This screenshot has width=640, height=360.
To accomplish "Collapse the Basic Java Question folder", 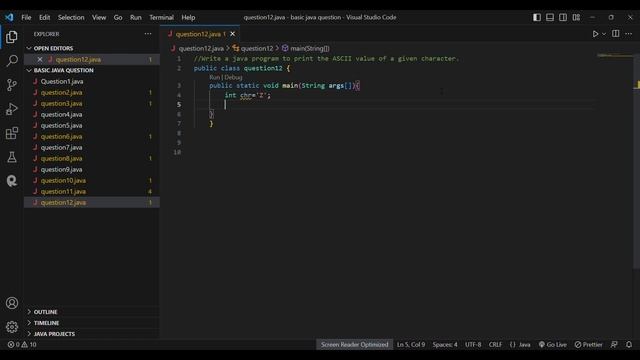I will 91,70.
